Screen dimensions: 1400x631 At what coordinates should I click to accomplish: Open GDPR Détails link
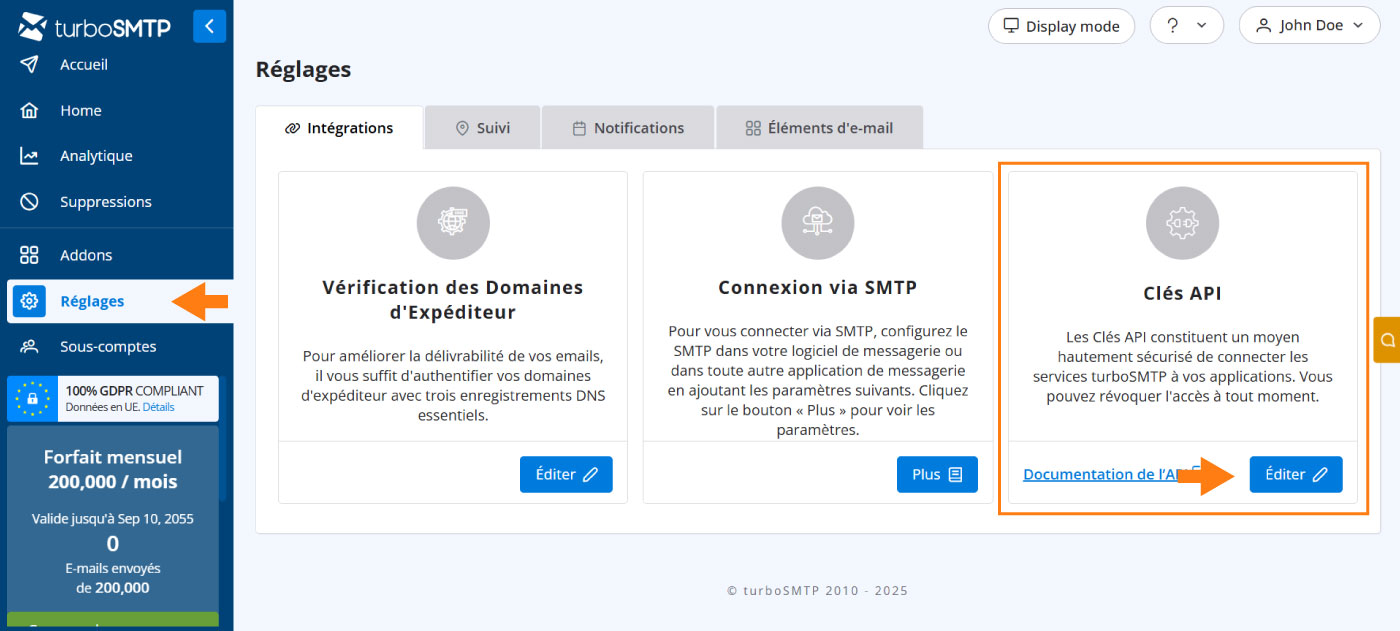158,408
